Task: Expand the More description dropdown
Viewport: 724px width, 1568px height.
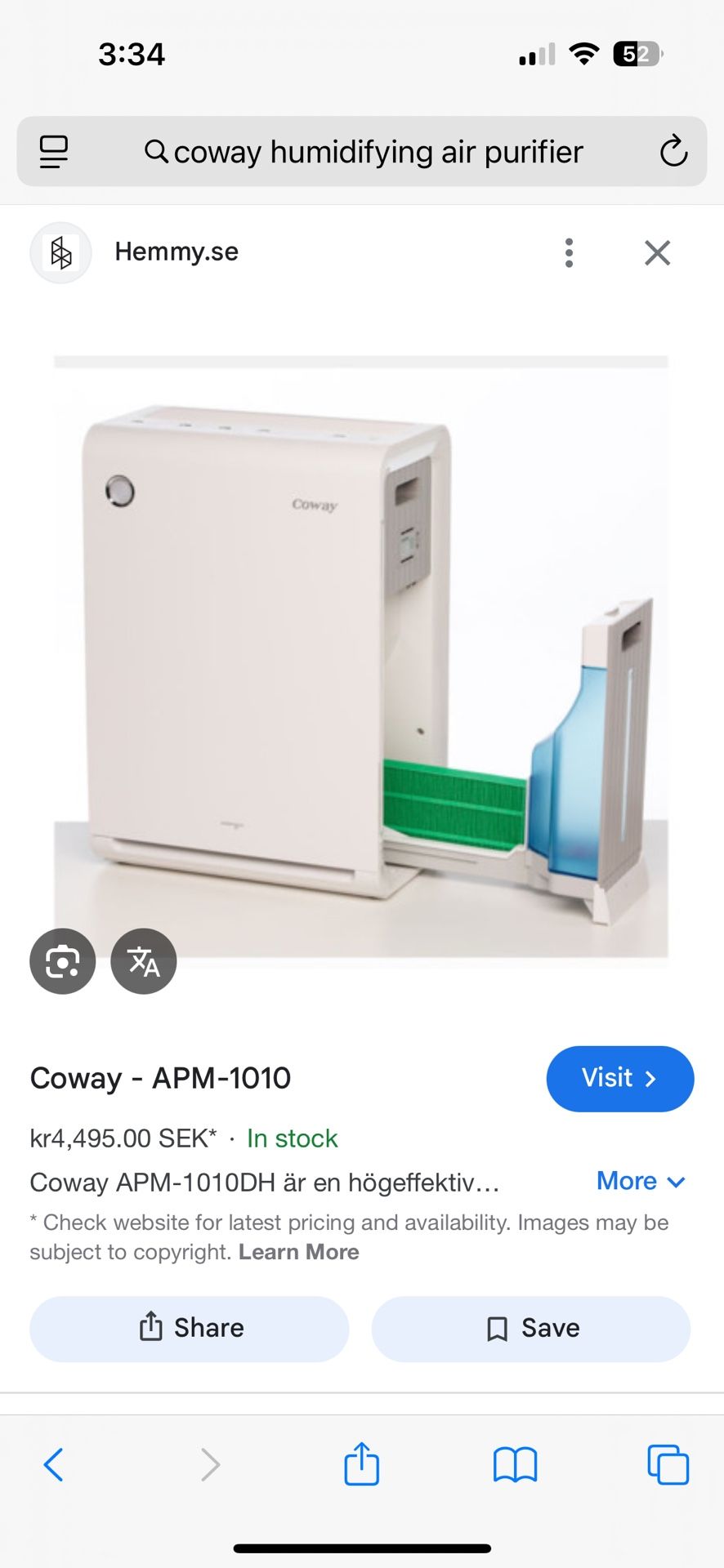Action: pyautogui.click(x=641, y=1181)
